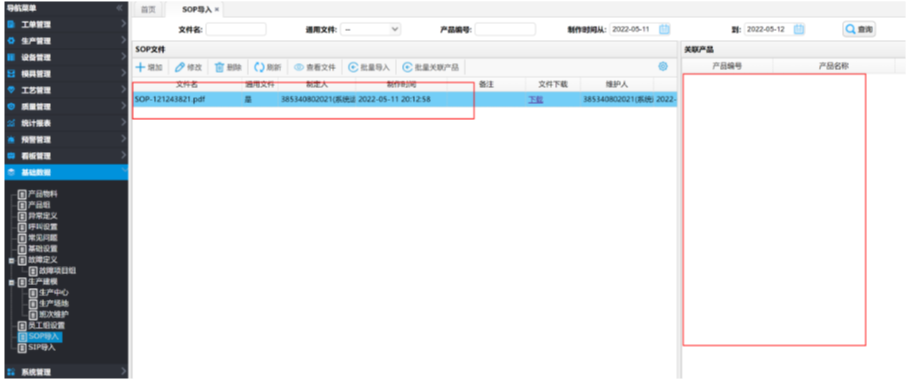910x380 pixels.
Task: Collapse the 生产建模 tree node toggle
Action: 12,283
